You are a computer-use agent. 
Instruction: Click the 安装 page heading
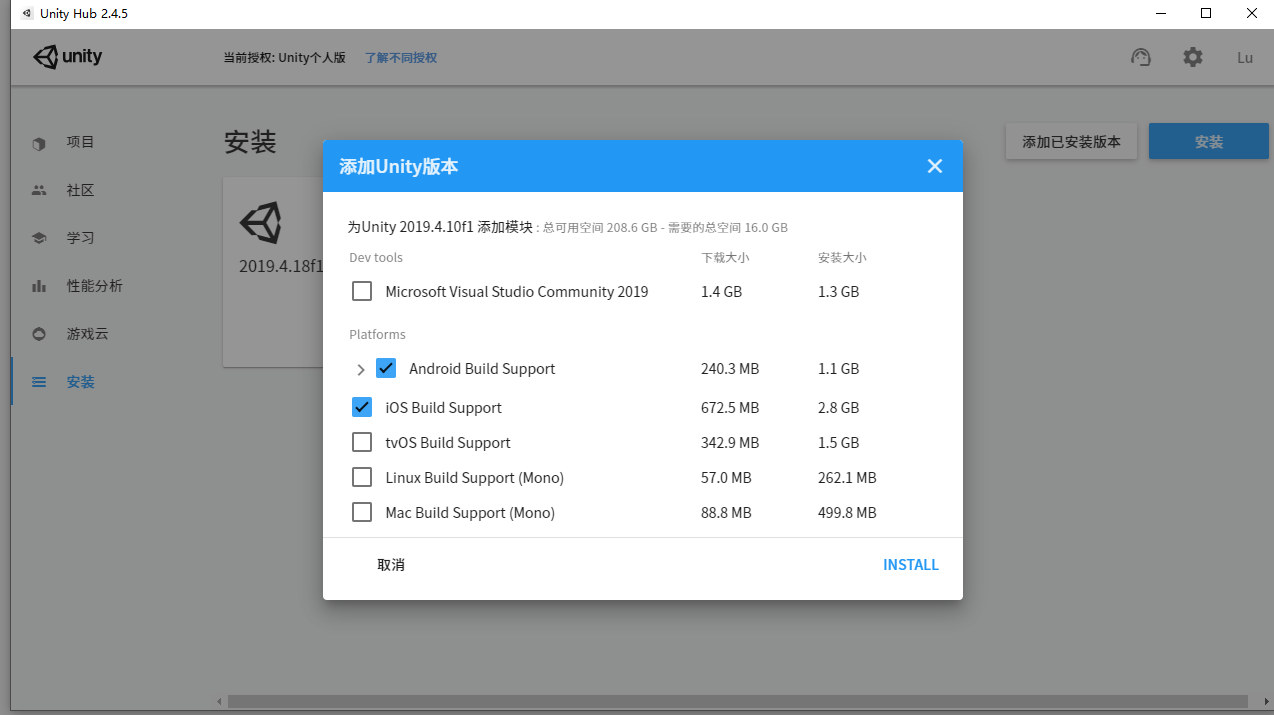pos(250,142)
